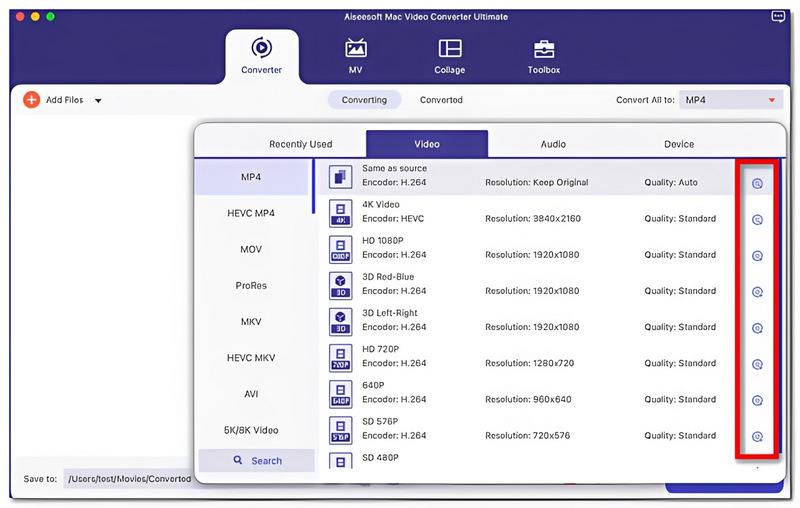Choose the '3D Left-Right' preset name
The width and height of the screenshot is (800, 508).
390,313
